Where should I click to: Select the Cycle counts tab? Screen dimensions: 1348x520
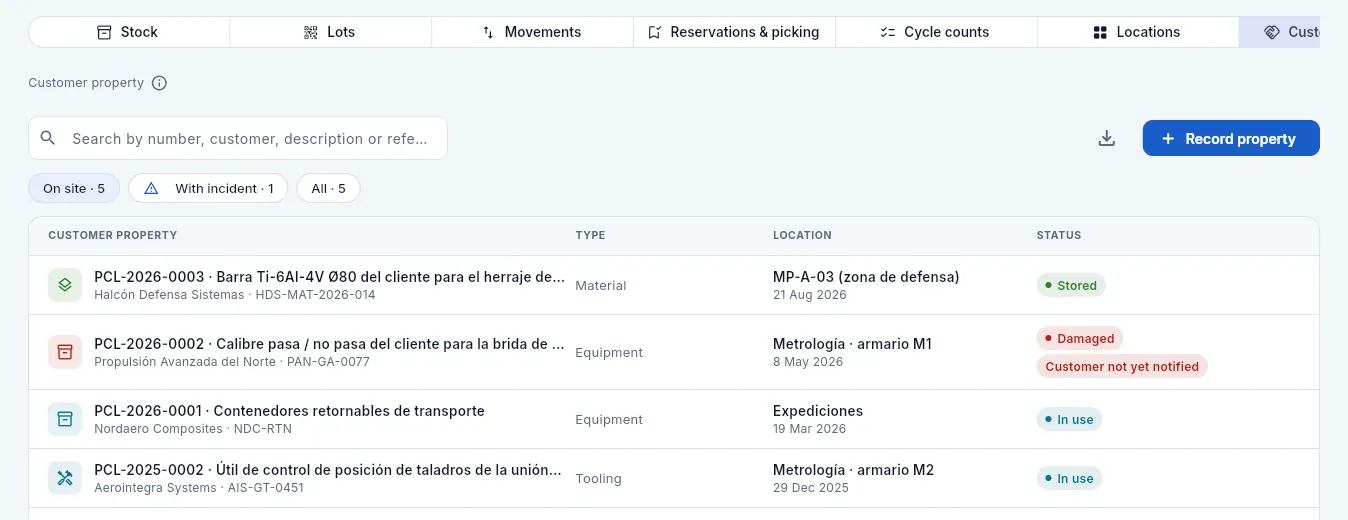pyautogui.click(x=936, y=32)
